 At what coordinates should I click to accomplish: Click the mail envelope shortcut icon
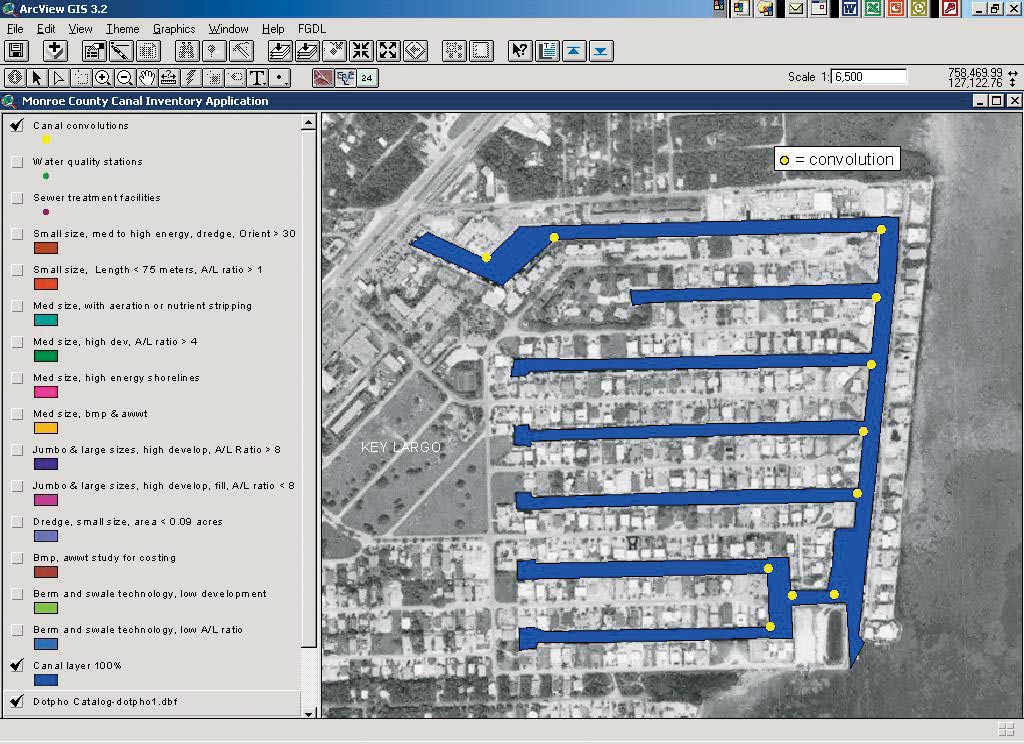click(795, 8)
